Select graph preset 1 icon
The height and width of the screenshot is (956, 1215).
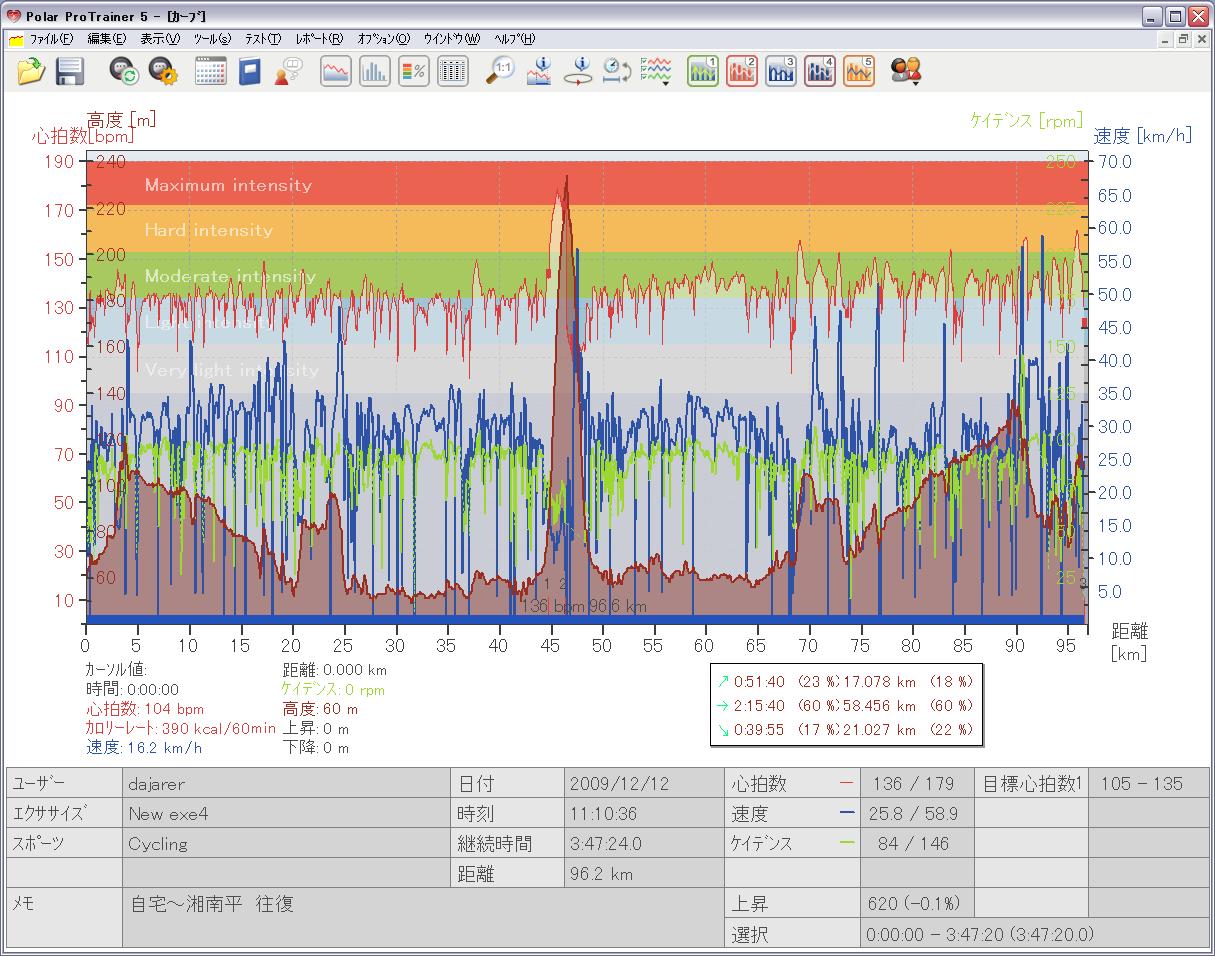click(x=703, y=71)
